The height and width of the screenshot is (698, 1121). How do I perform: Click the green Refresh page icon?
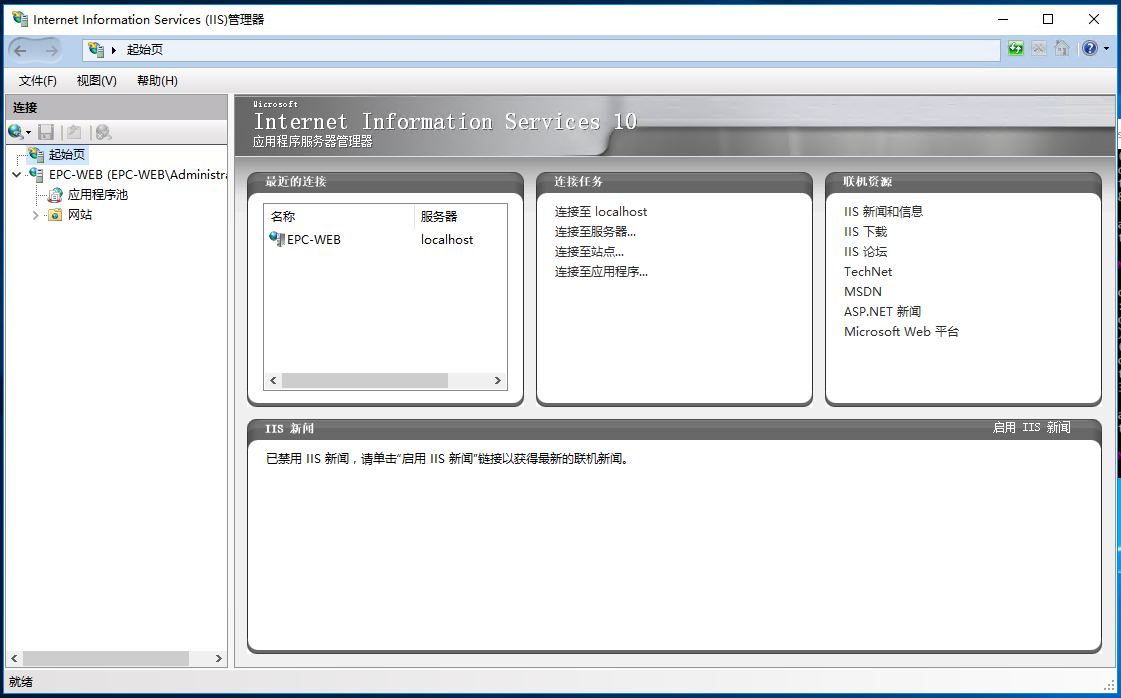tap(1016, 49)
